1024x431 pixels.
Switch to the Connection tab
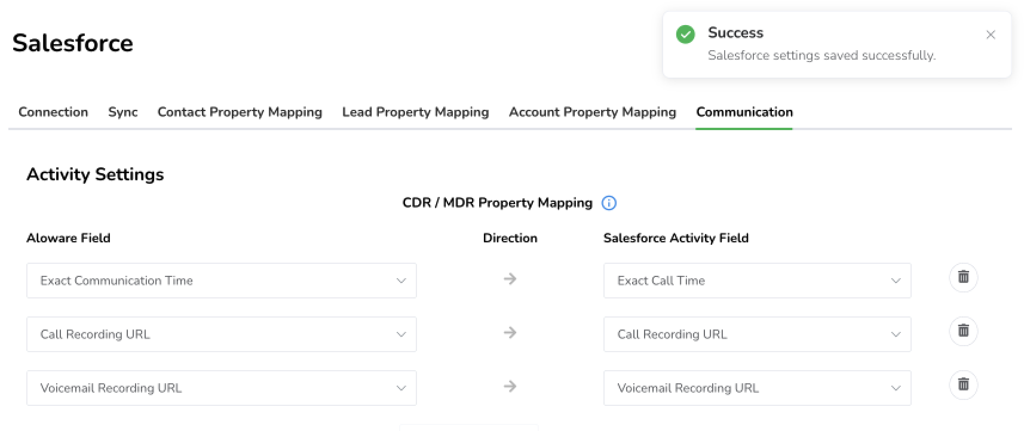point(53,112)
